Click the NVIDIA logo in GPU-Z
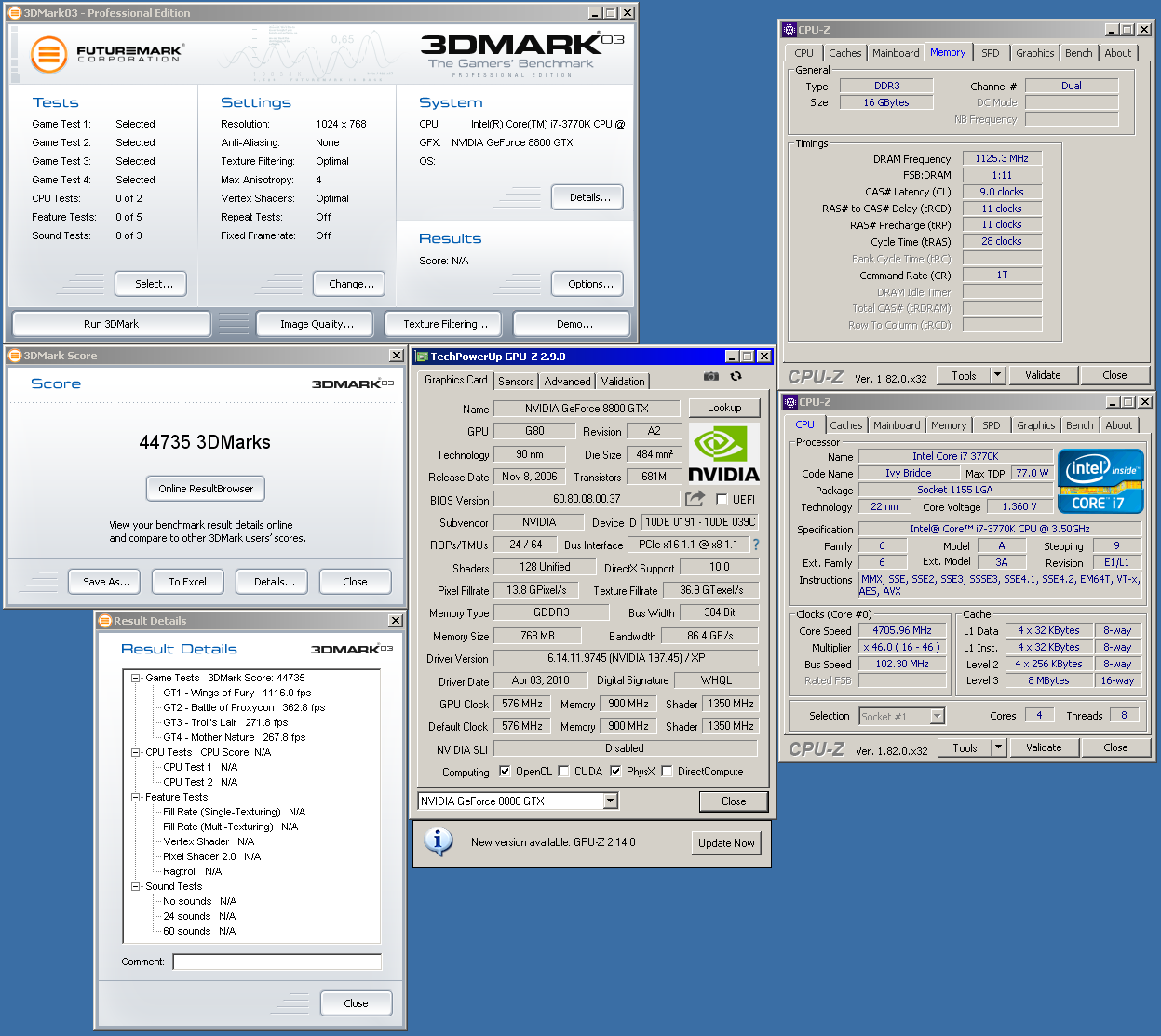The width and height of the screenshot is (1161, 1036). click(723, 453)
